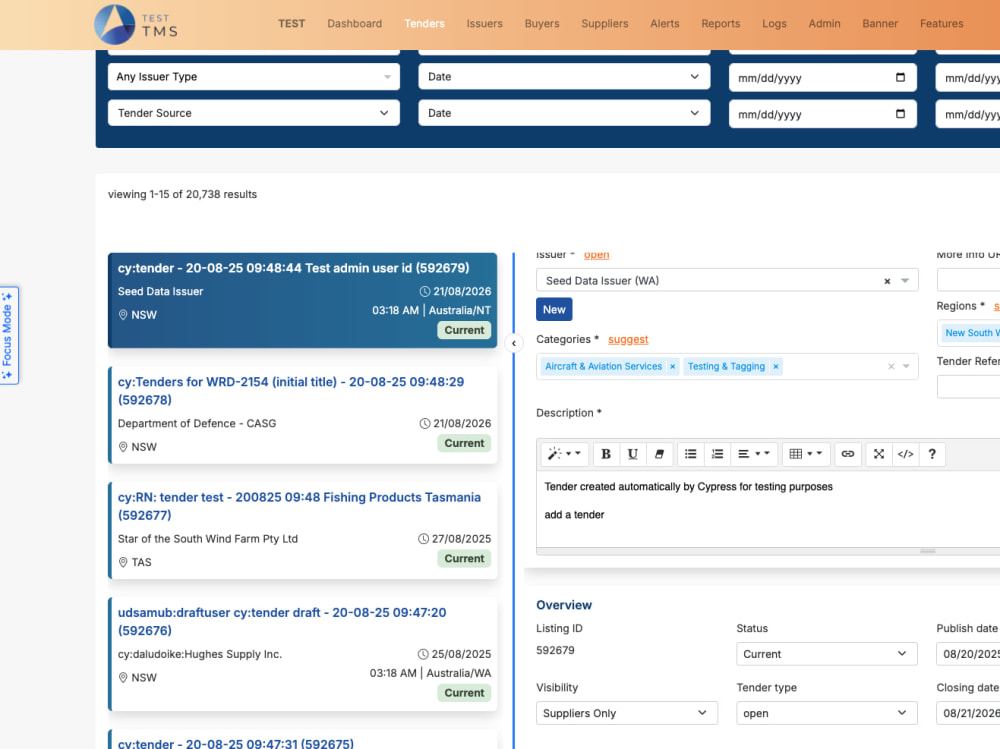
Task: Click the eraser remove-format icon
Action: click(659, 454)
